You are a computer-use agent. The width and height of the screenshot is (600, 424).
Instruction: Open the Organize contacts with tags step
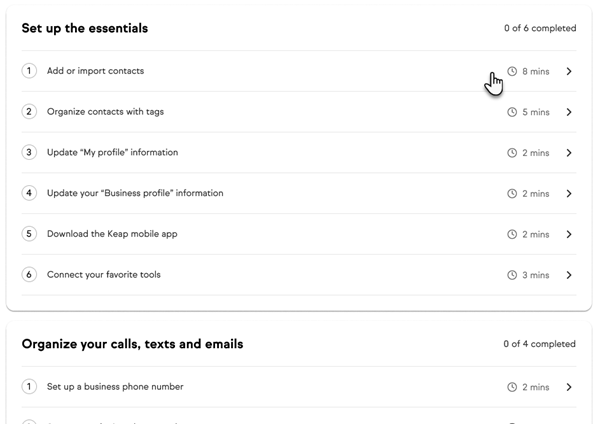click(x=105, y=112)
